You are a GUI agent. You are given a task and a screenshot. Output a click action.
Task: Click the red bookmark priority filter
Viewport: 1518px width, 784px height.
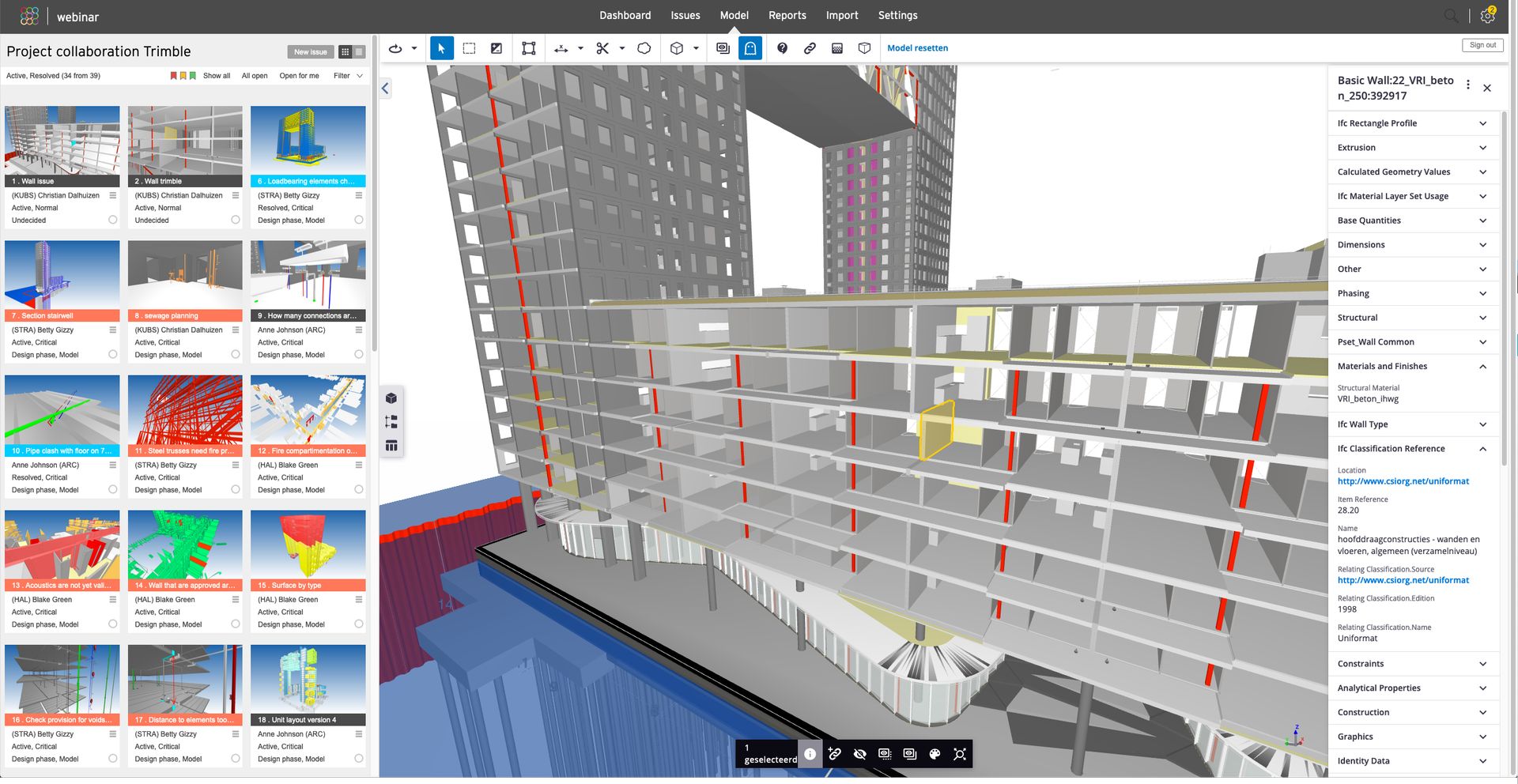[174, 76]
